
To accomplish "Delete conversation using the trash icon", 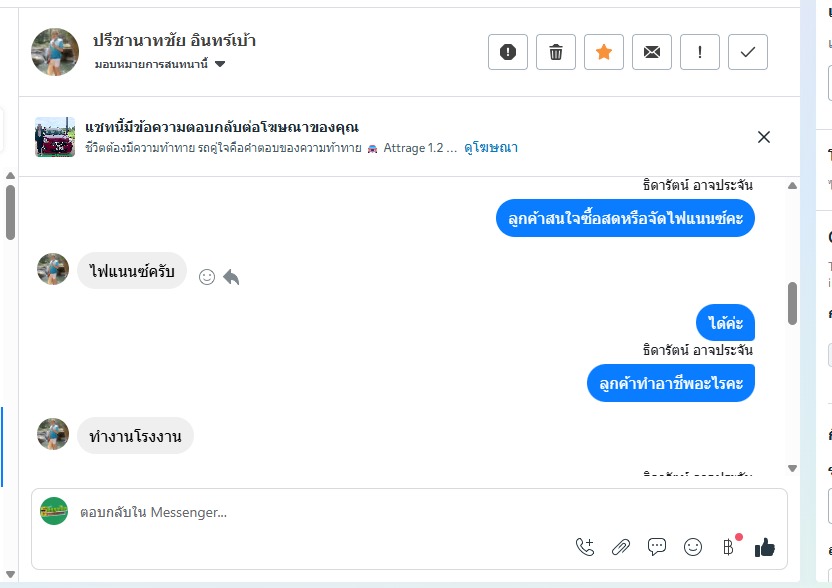I will click(556, 53).
